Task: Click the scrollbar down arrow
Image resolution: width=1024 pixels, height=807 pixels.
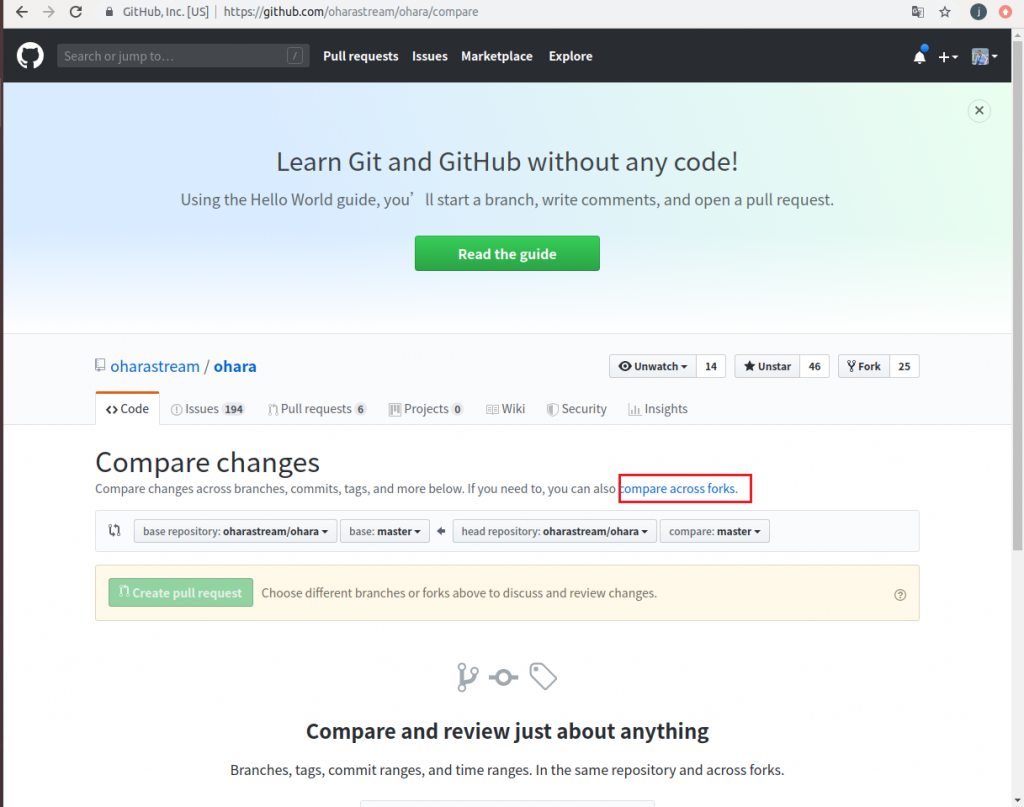Action: [x=1017, y=800]
